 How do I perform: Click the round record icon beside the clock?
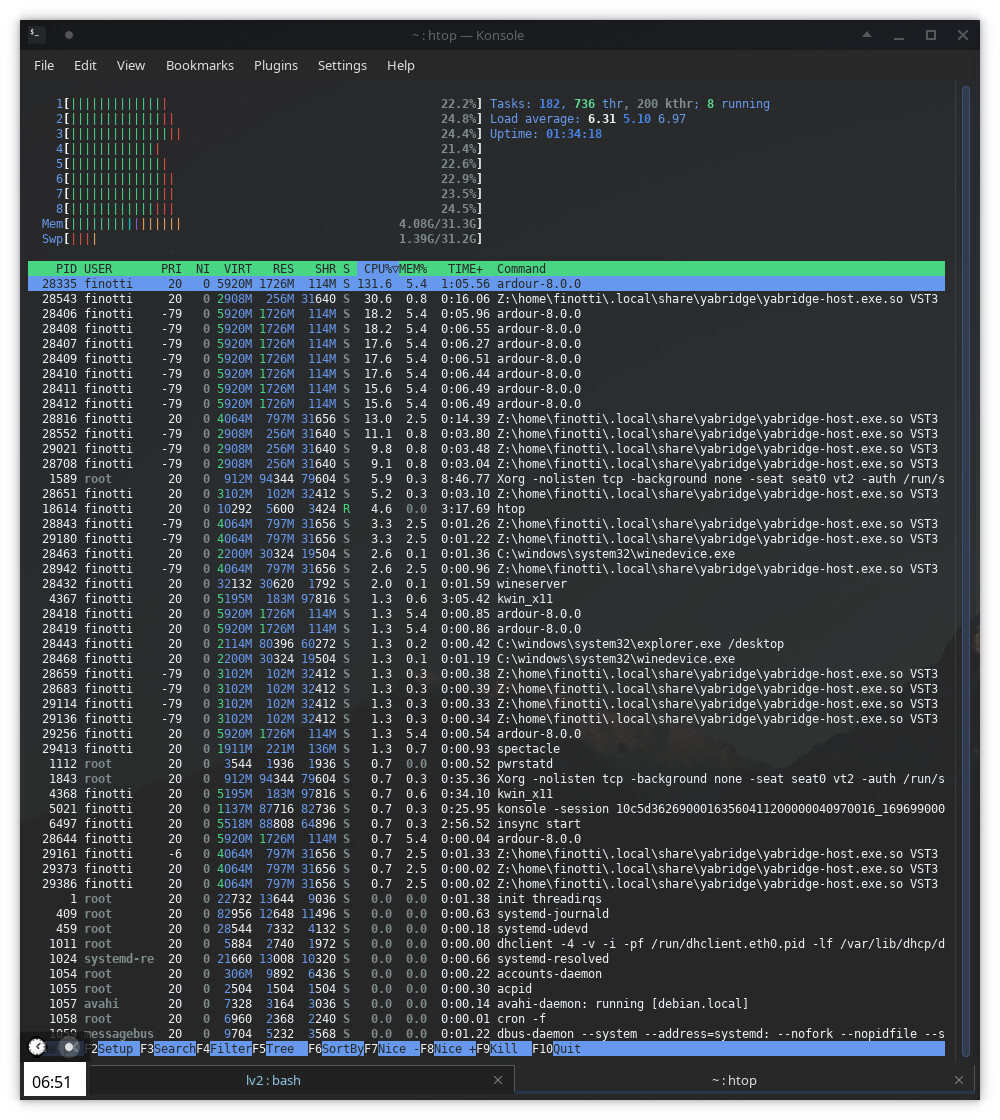point(69,1046)
